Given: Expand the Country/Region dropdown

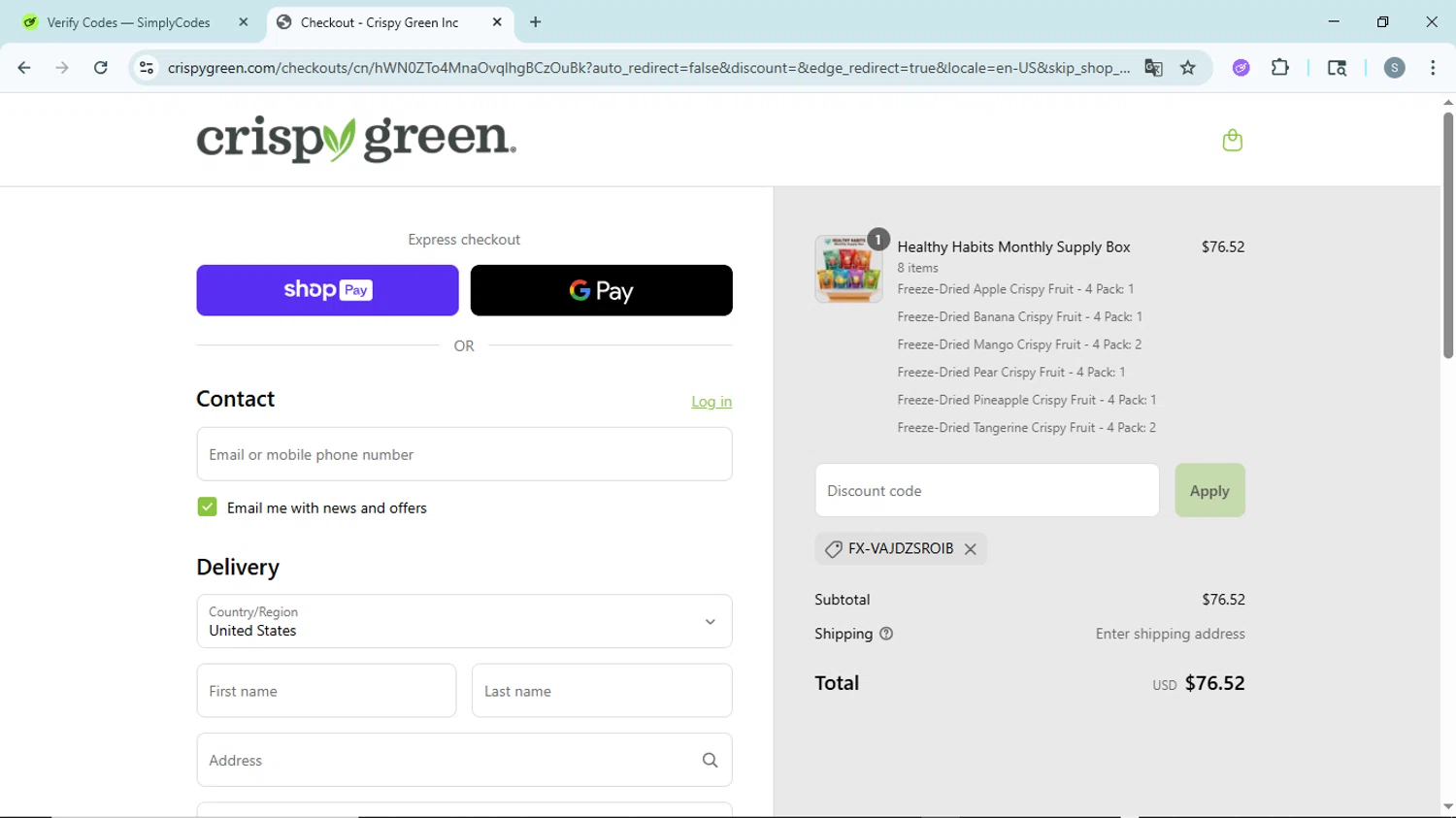Looking at the screenshot, I should coord(464,621).
